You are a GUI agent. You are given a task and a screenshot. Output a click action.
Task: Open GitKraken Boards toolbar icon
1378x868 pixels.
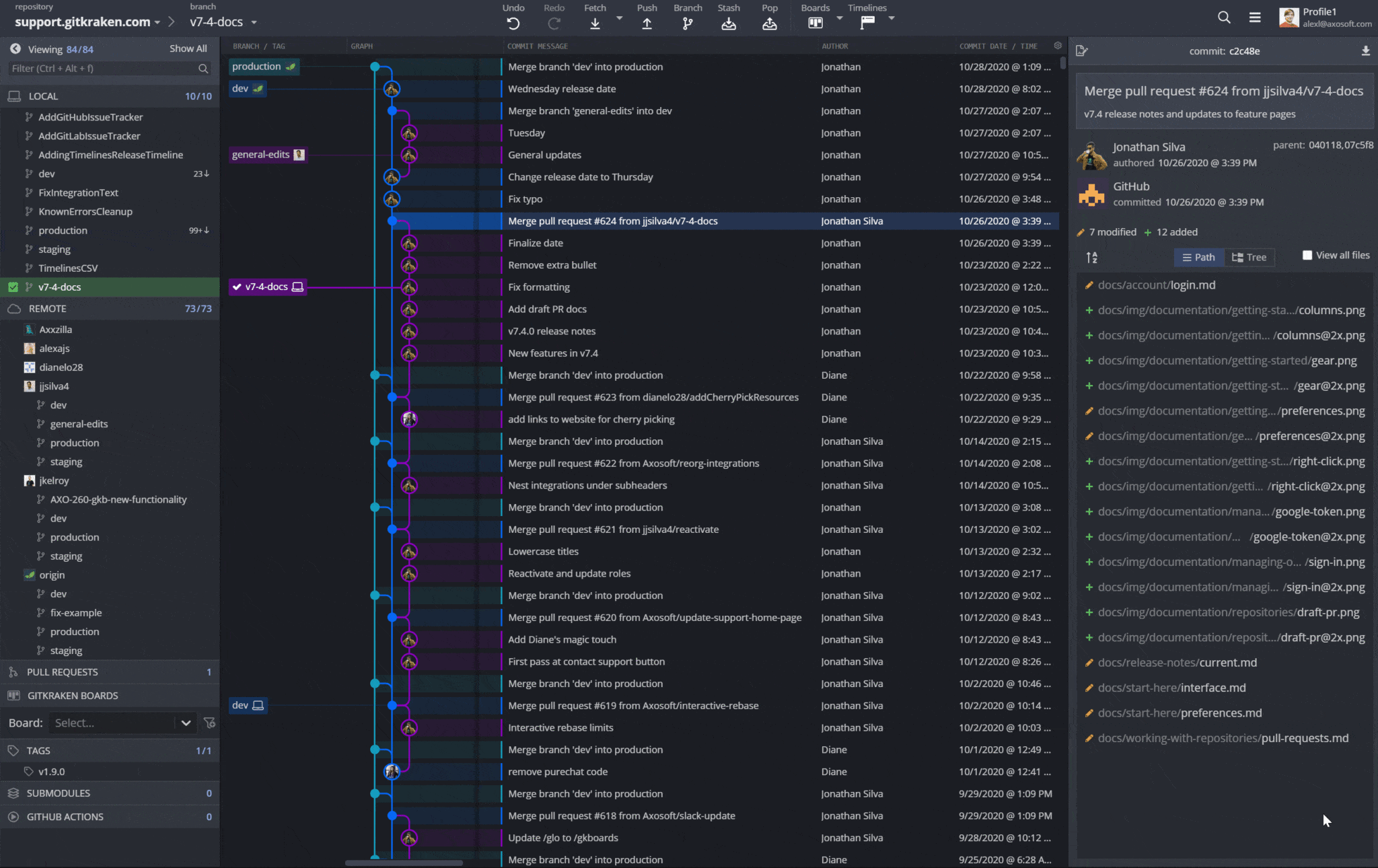pos(815,23)
